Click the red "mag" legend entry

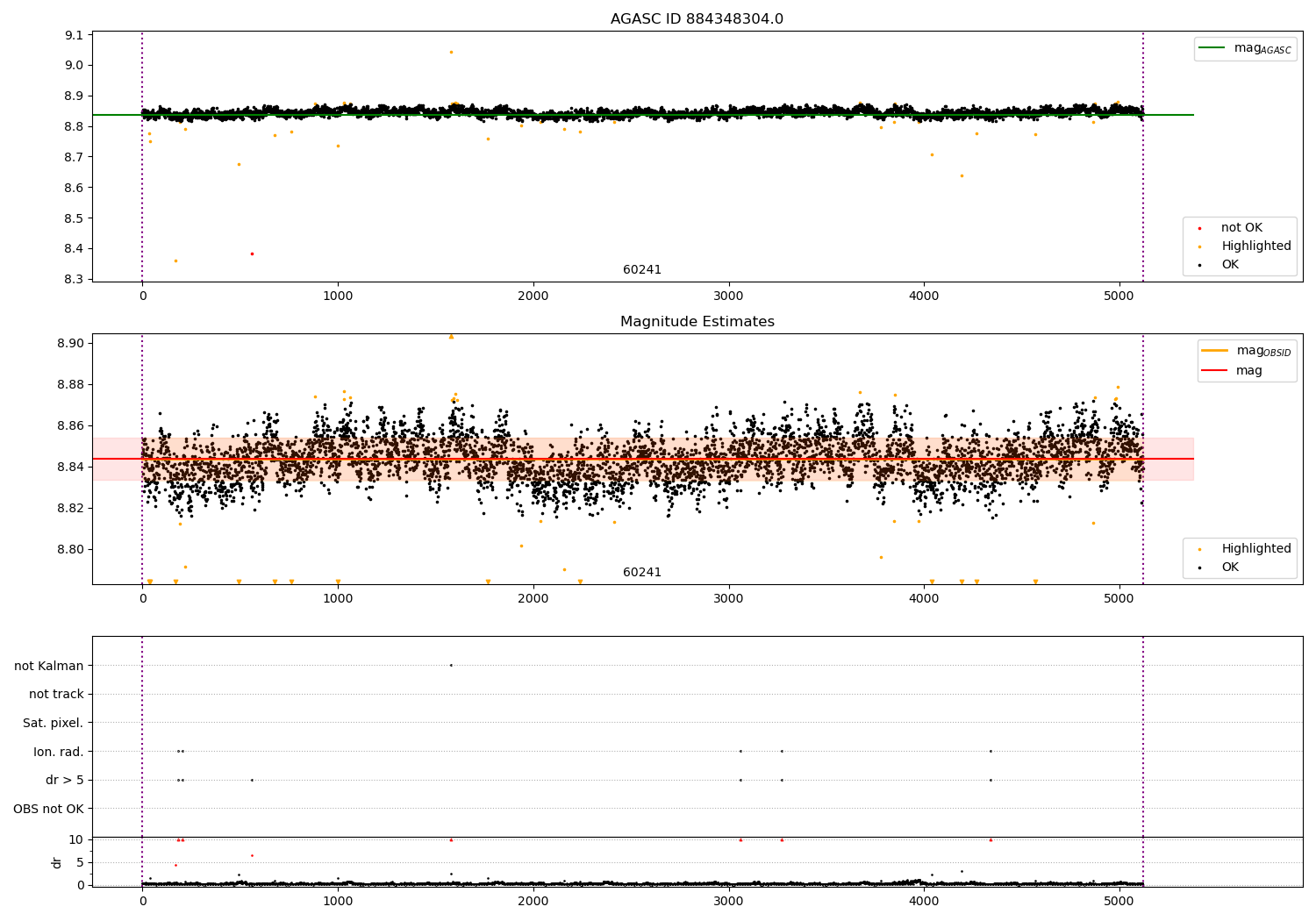pyautogui.click(x=1232, y=371)
